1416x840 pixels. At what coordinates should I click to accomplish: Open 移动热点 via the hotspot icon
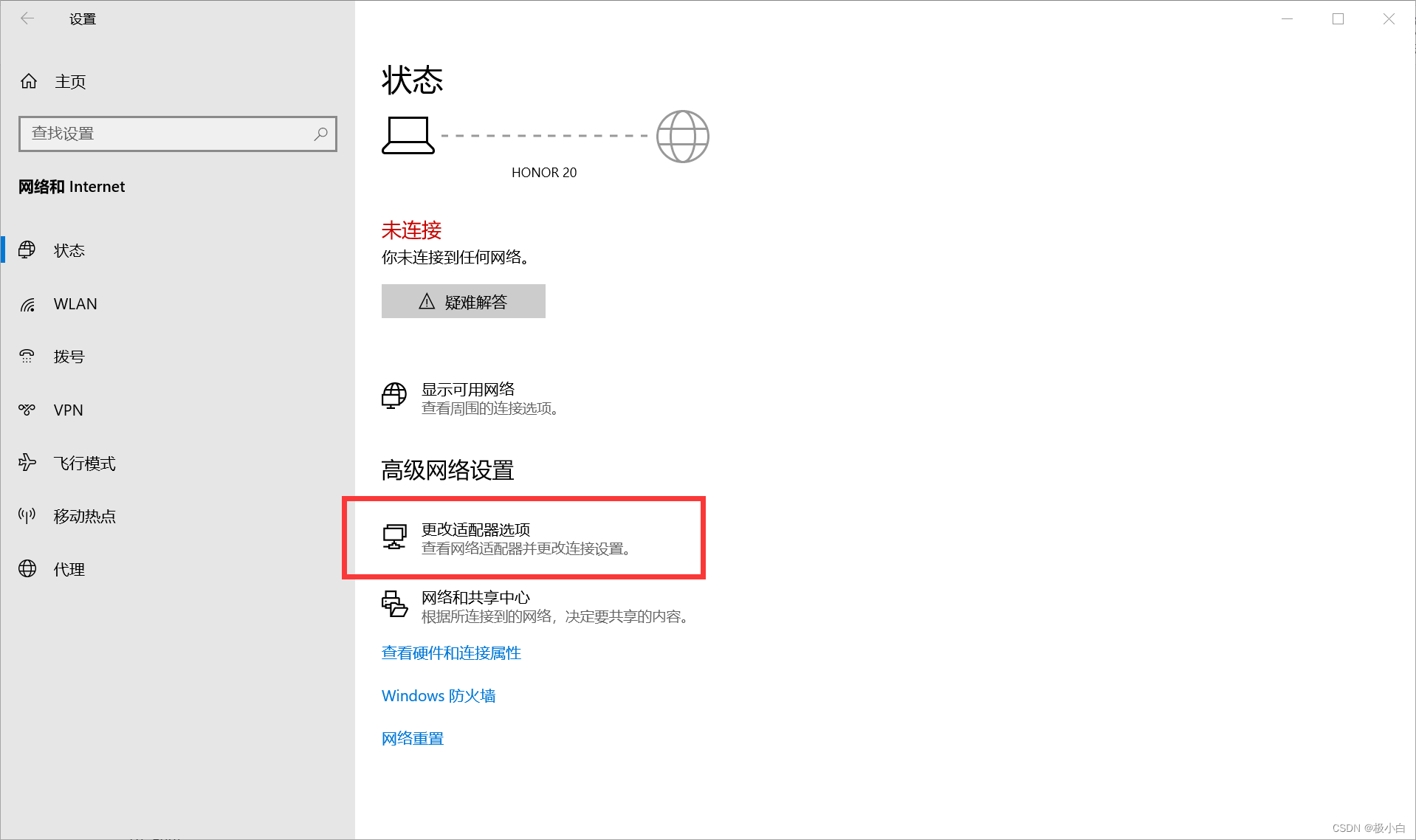click(27, 516)
